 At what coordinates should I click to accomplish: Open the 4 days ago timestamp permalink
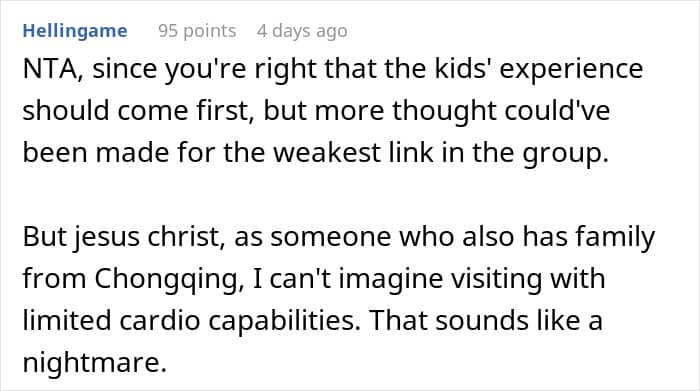pos(302,31)
